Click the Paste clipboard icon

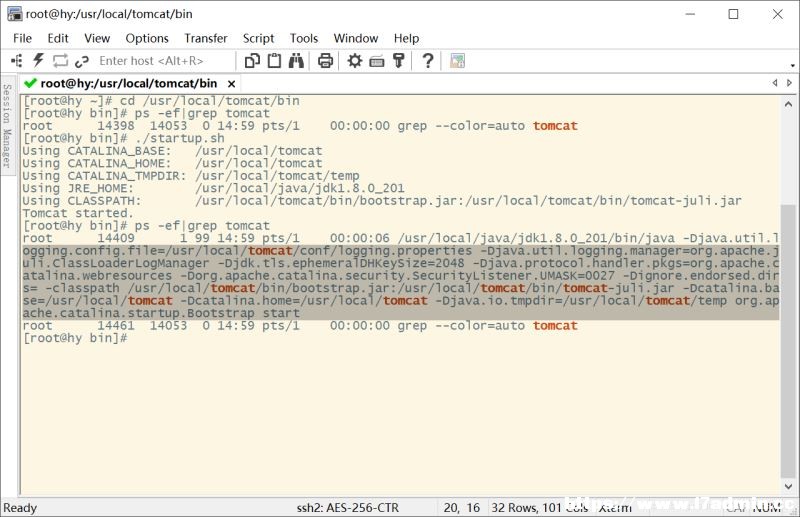[274, 61]
